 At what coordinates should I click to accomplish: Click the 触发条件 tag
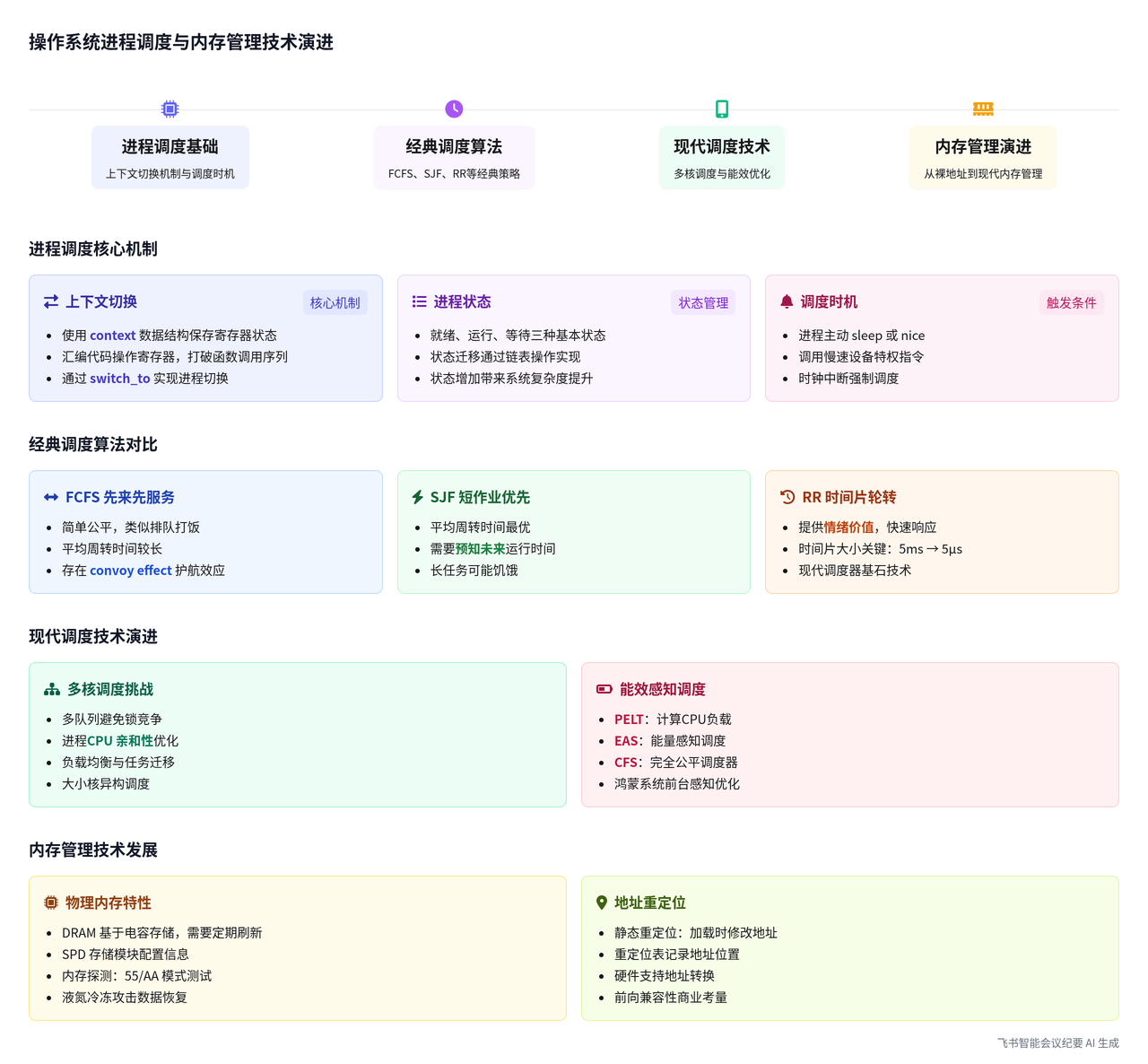tap(1071, 303)
